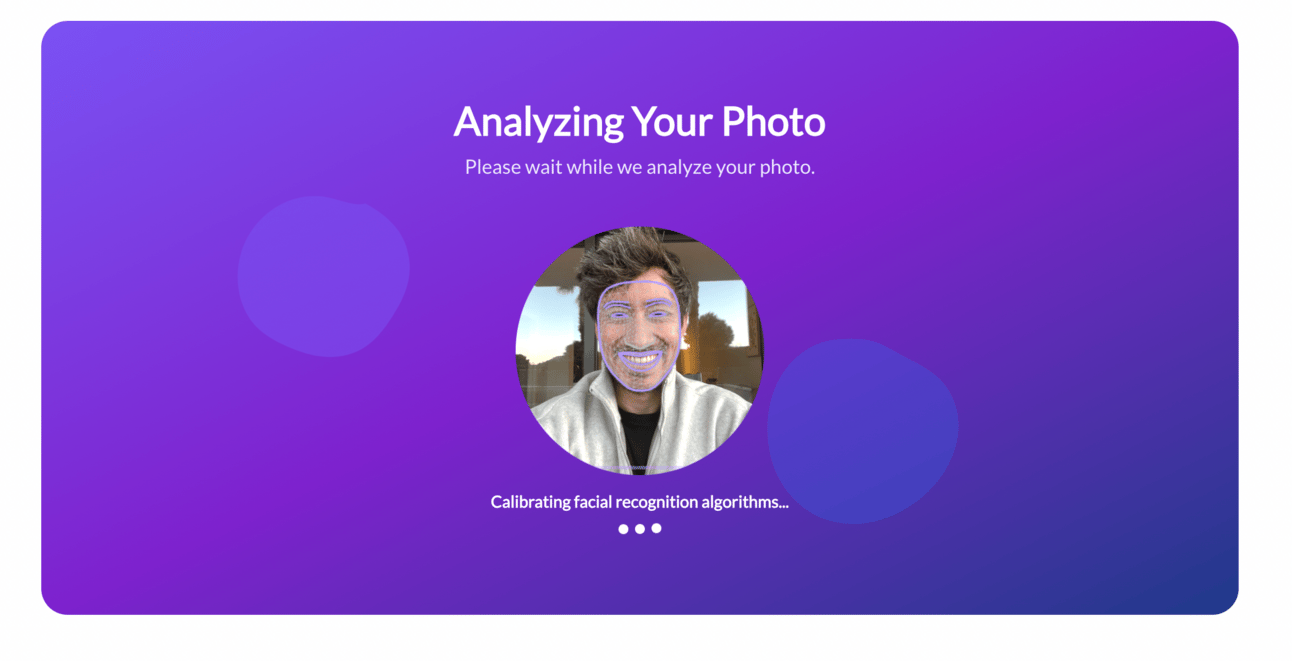Click the sky area inside the photo
The image size is (1292, 661).
(546, 315)
